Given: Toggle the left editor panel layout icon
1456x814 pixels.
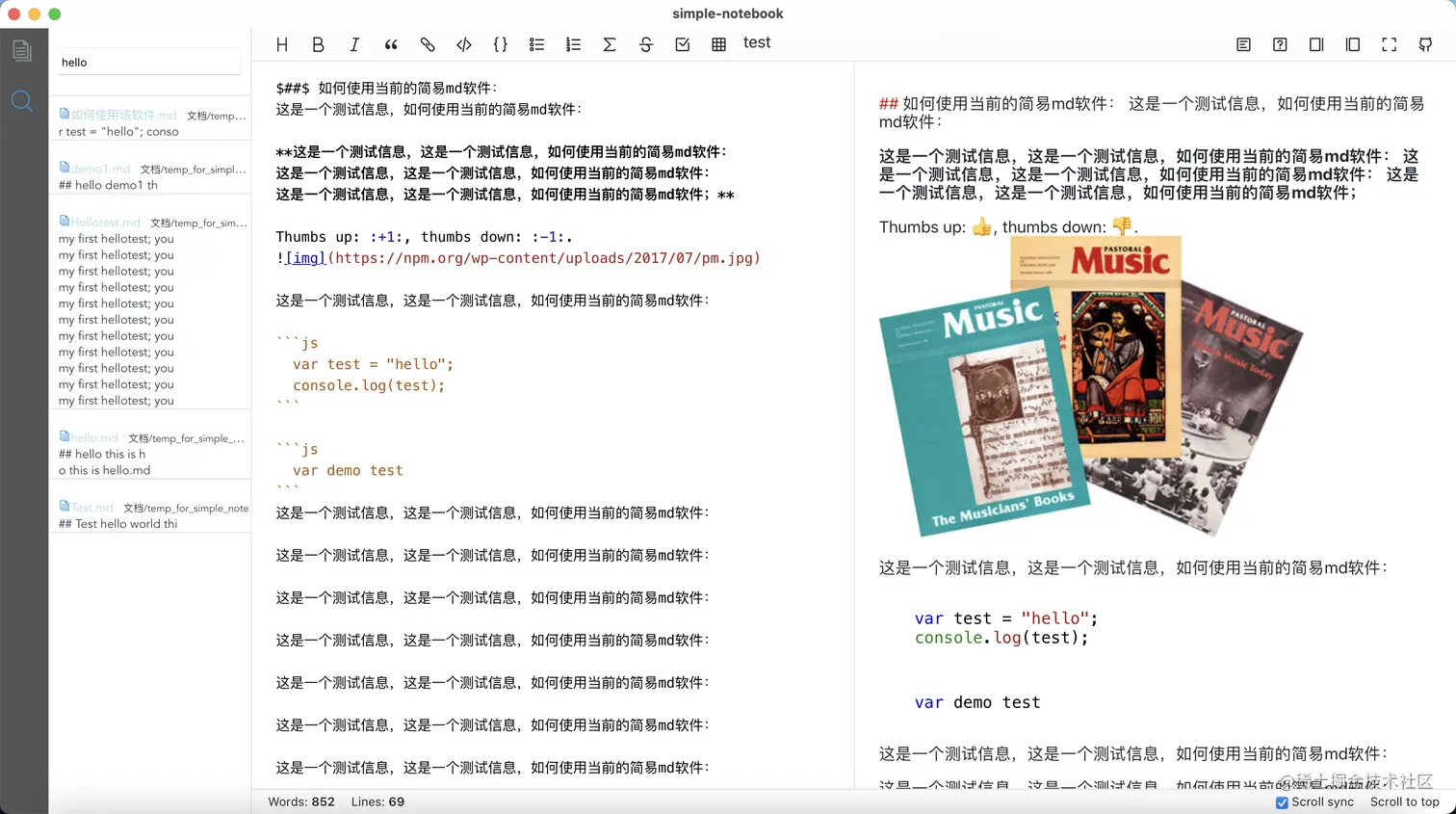Looking at the screenshot, I should (1353, 44).
